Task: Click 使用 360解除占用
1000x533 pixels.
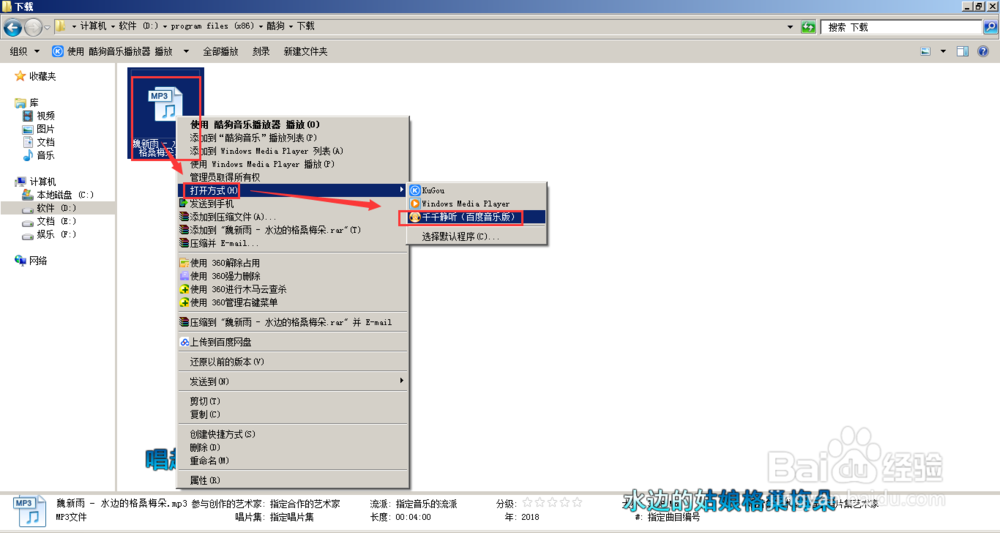Action: pos(293,263)
